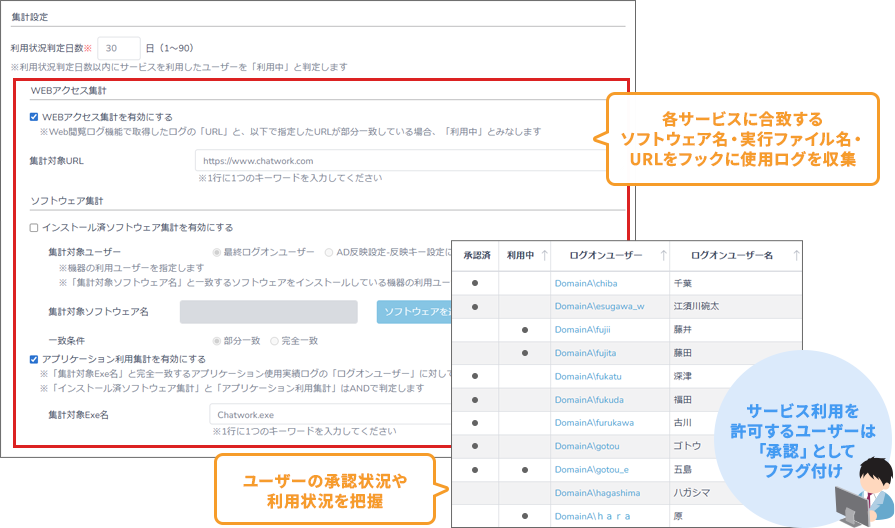Open the DomainA\h a r a link

[592, 516]
